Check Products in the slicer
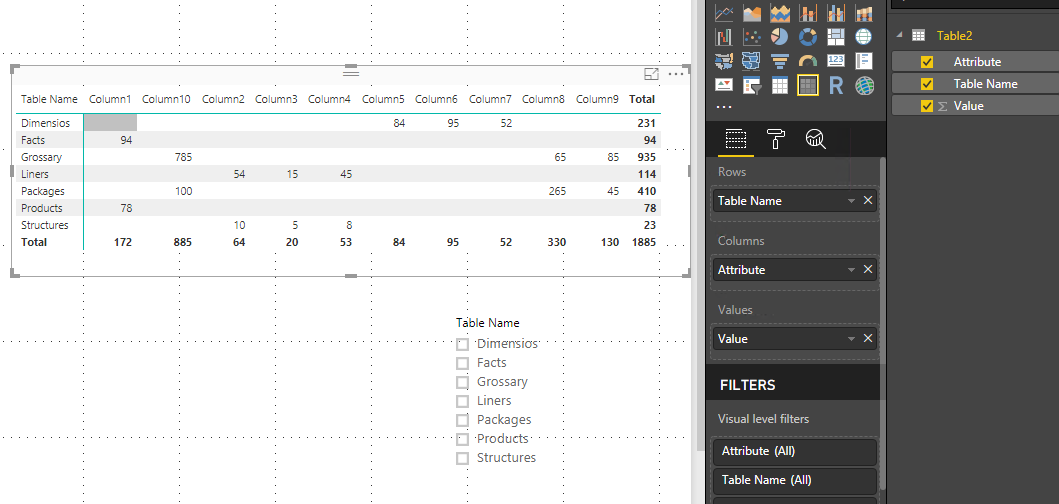1059x504 pixels. (462, 439)
